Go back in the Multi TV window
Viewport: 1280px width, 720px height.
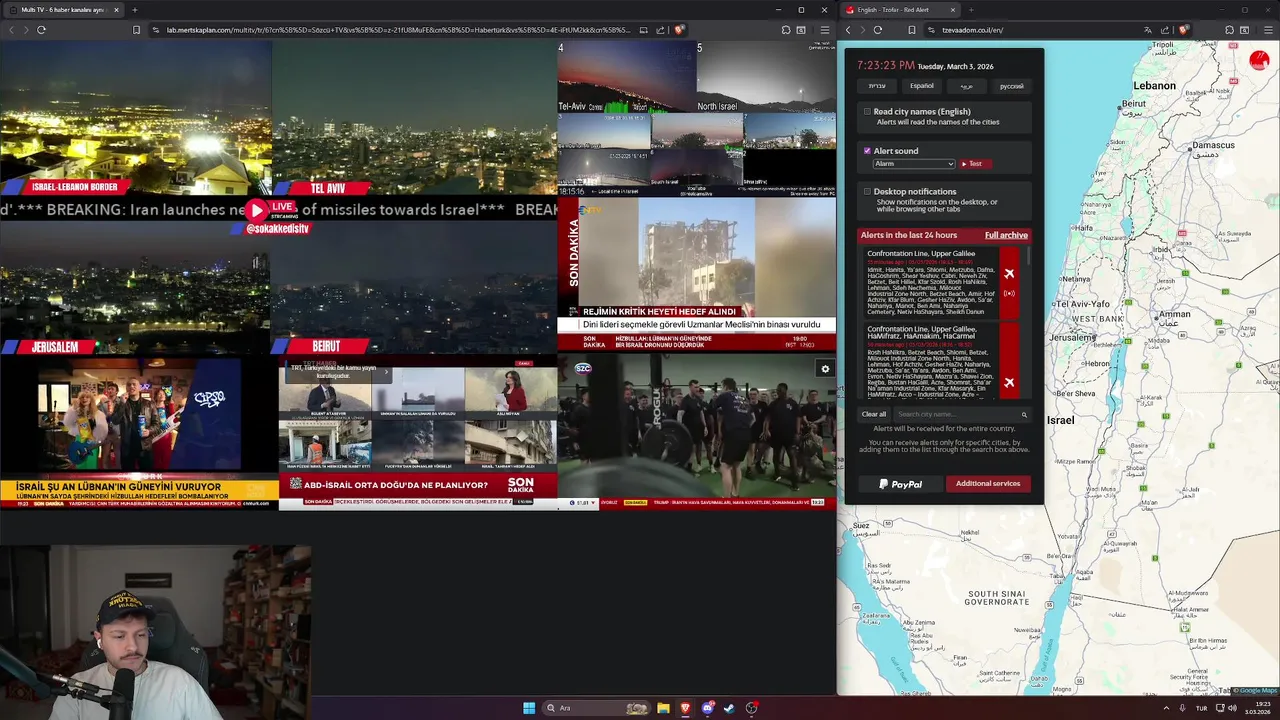pos(11,30)
